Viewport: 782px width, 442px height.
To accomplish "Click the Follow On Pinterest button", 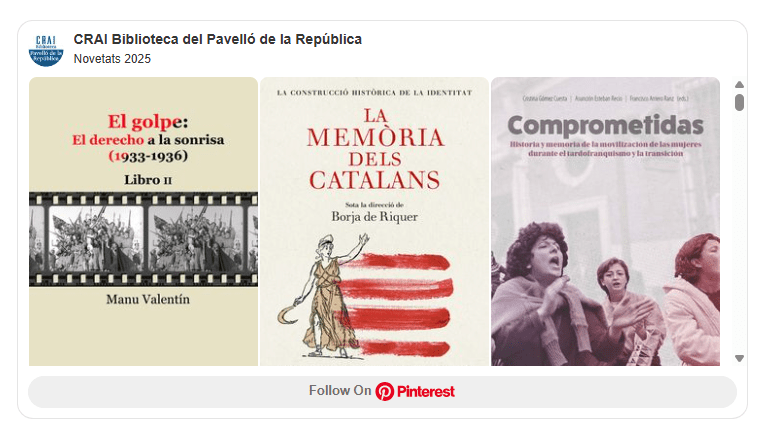I will point(382,392).
